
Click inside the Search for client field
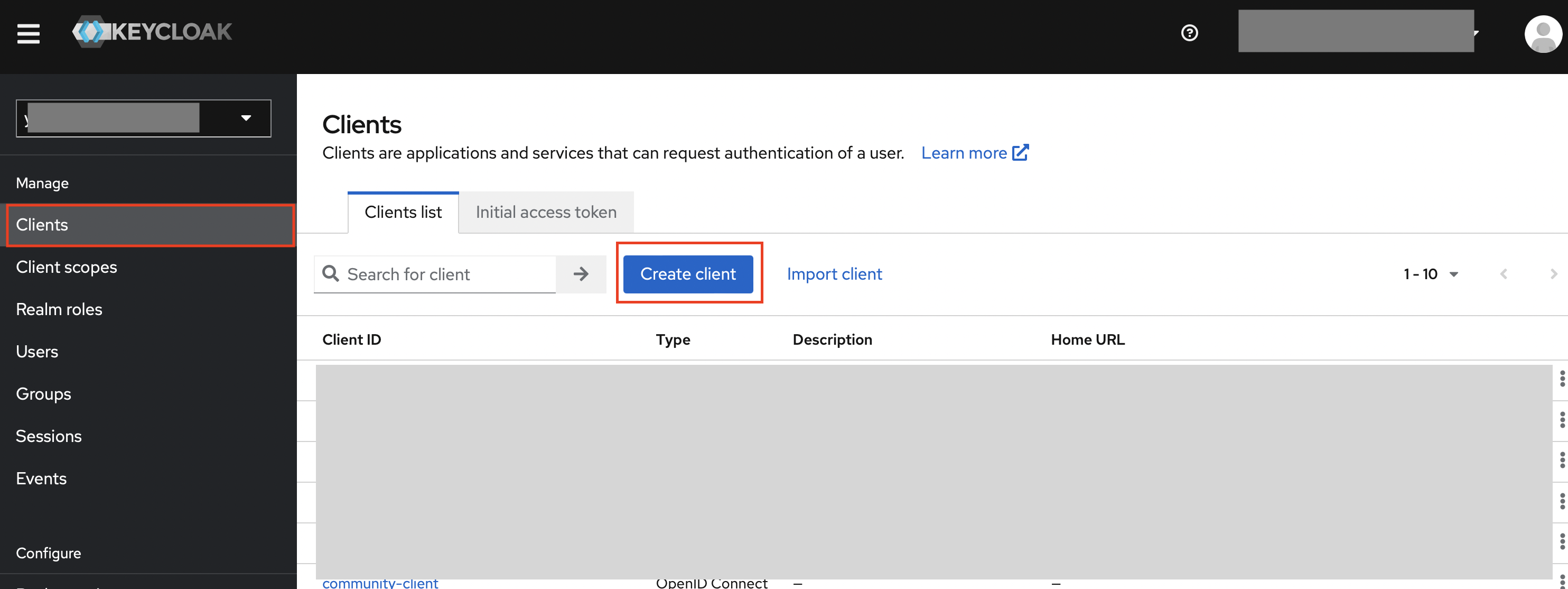pos(444,274)
